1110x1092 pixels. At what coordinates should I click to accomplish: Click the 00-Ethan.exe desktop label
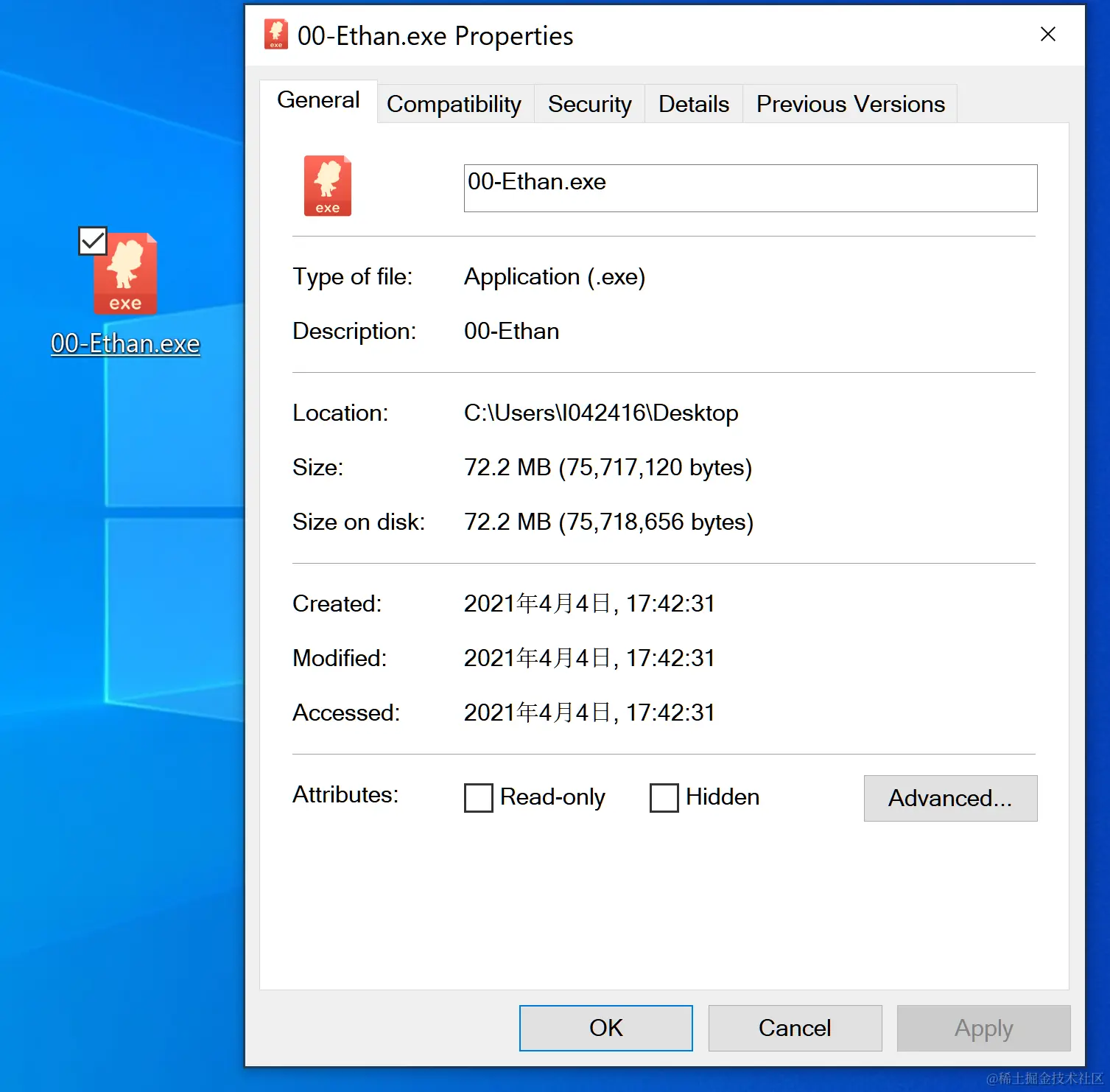pyautogui.click(x=125, y=343)
